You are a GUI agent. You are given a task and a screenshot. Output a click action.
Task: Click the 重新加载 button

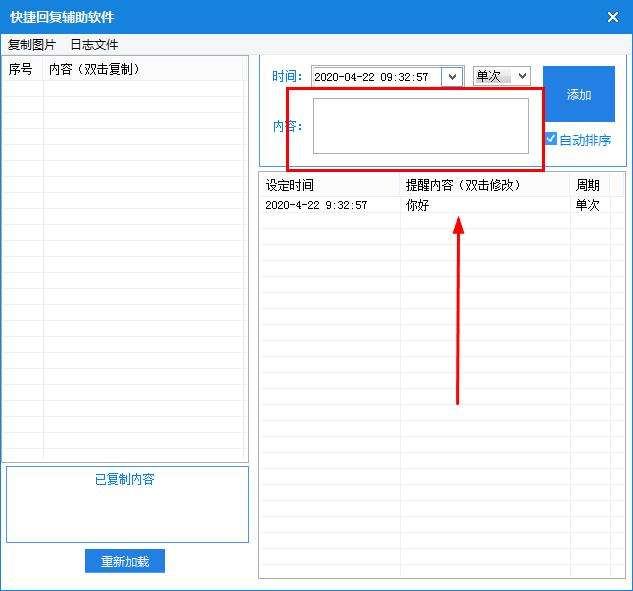coord(125,561)
